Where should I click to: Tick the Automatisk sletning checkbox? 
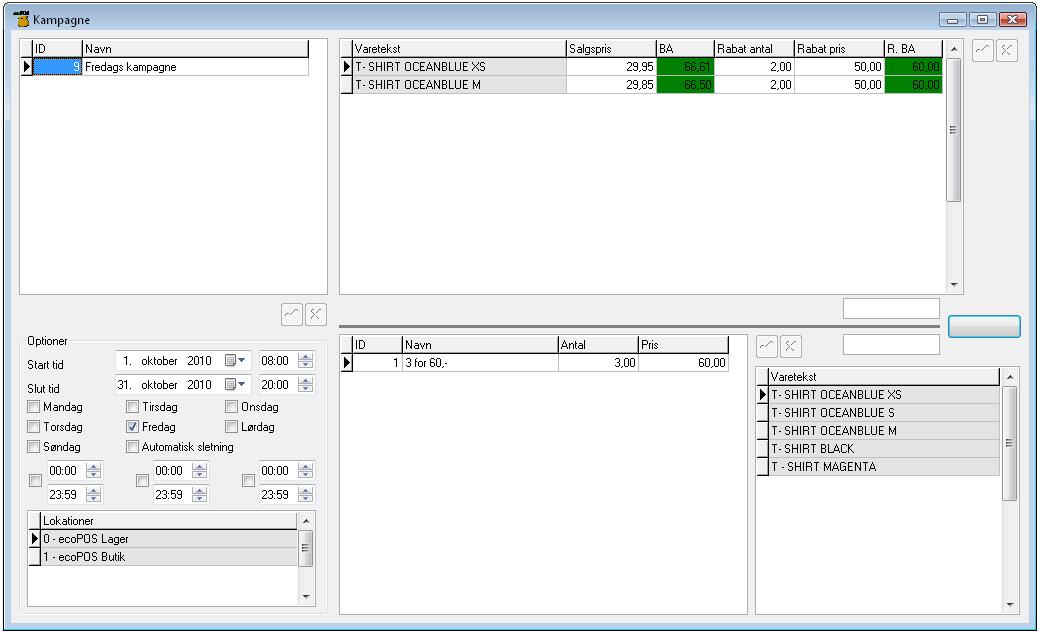tap(133, 447)
